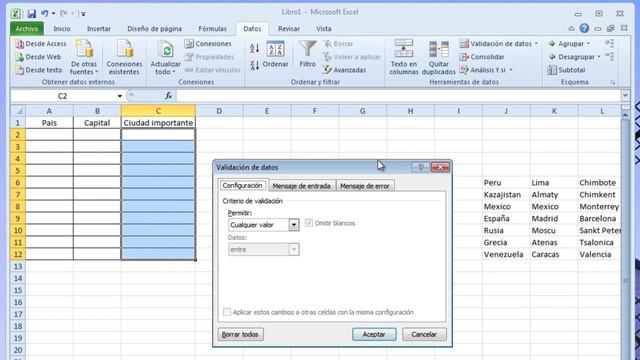Image resolution: width=640 pixels, height=360 pixels.
Task: Click the Desde texto import icon
Action: pos(19,70)
